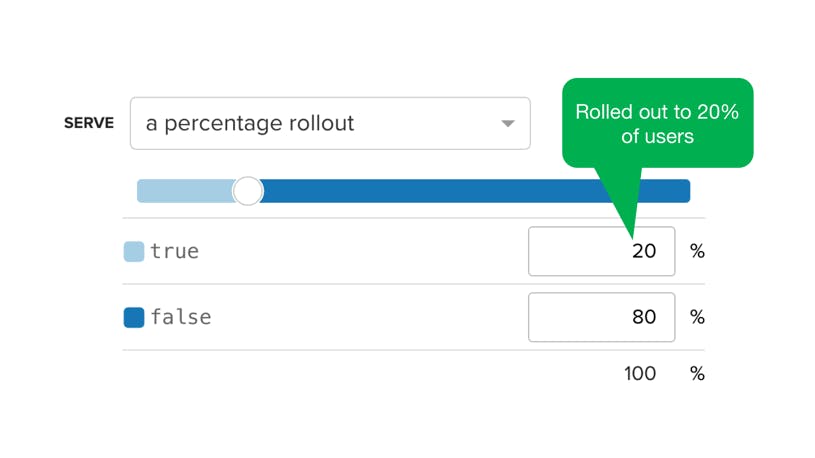This screenshot has width=815, height=458.
Task: Click the false variation label
Action: click(181, 317)
